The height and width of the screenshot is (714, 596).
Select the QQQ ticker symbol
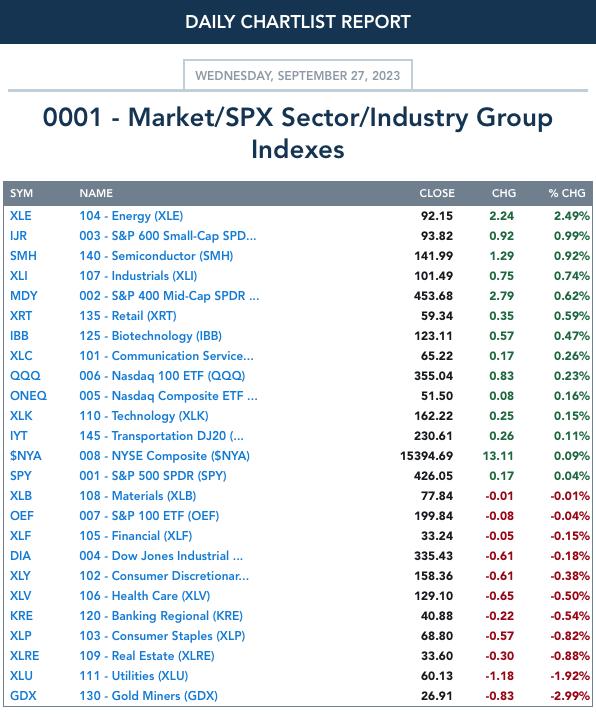pos(25,376)
